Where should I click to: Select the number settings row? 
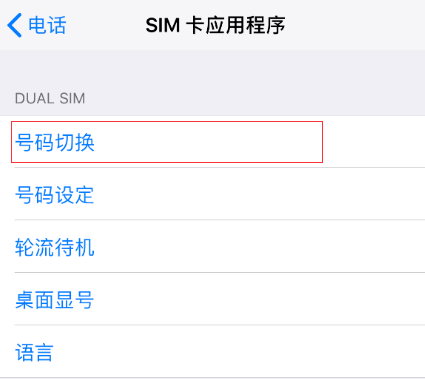[212, 194]
